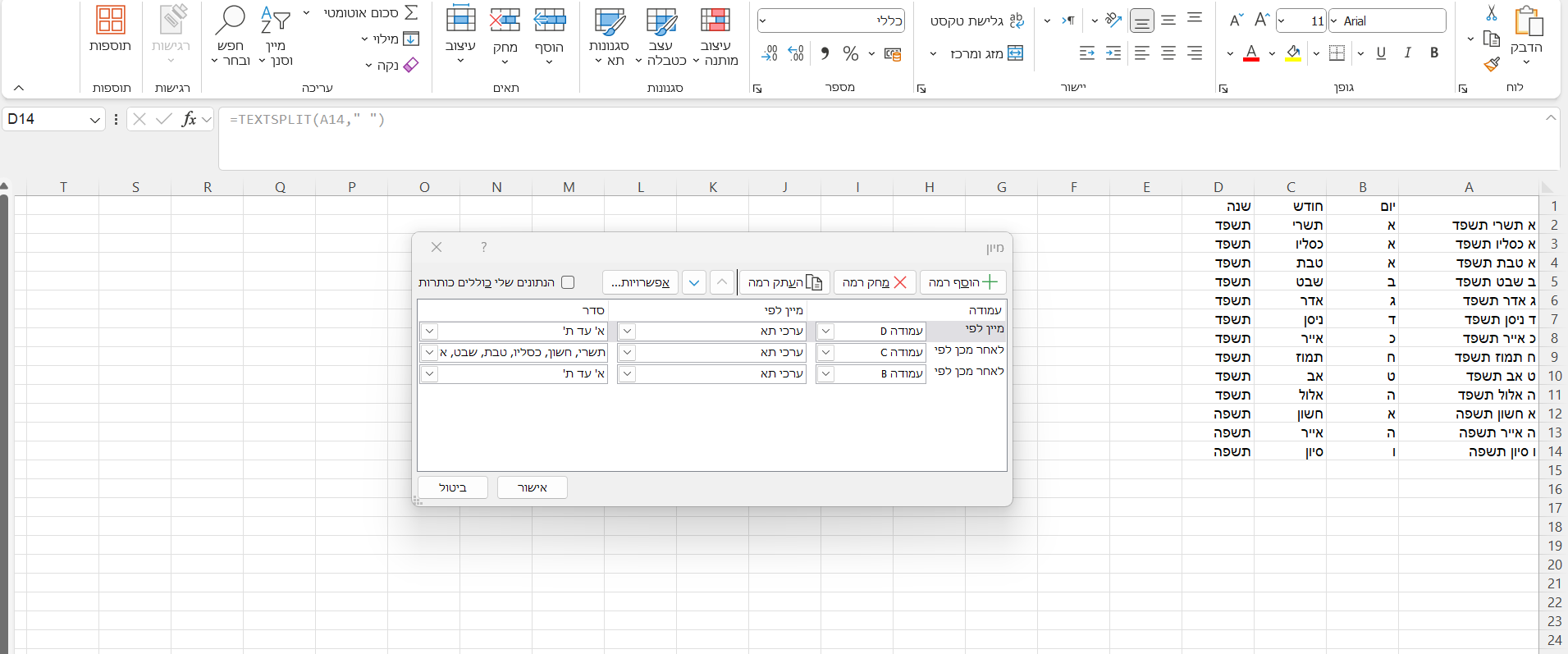Expand the formula bar with the chevron
The image size is (1568, 654).
point(1550,118)
